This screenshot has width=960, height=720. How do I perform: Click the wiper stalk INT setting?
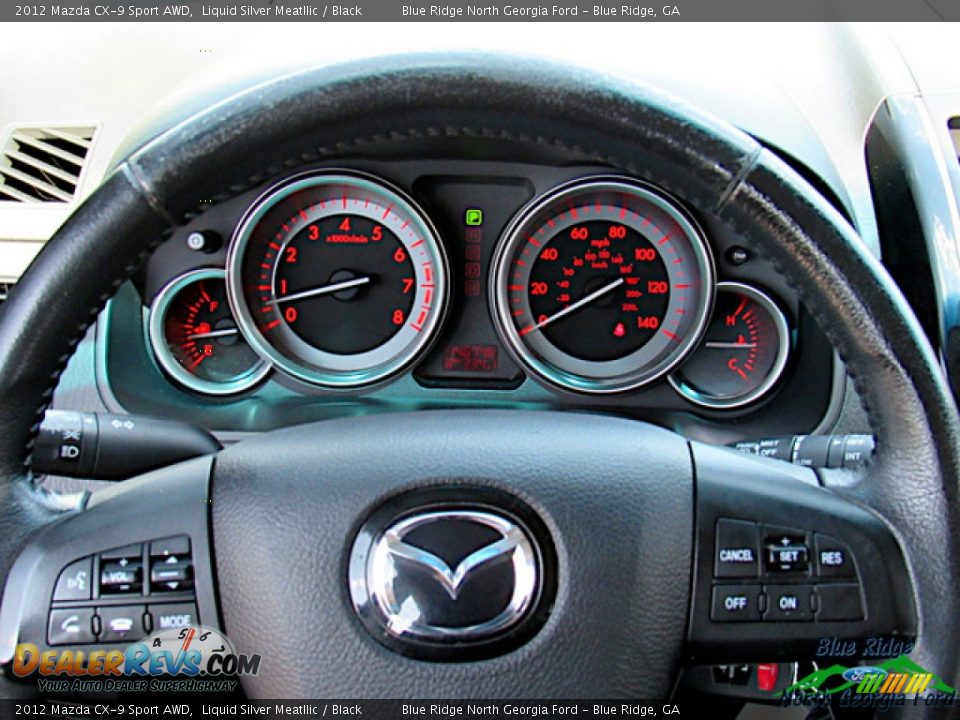pos(852,457)
